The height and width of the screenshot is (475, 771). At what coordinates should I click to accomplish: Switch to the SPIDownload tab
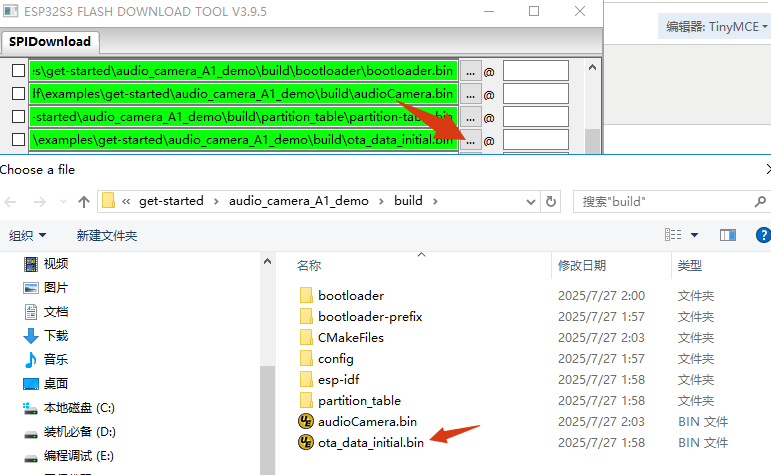click(50, 42)
